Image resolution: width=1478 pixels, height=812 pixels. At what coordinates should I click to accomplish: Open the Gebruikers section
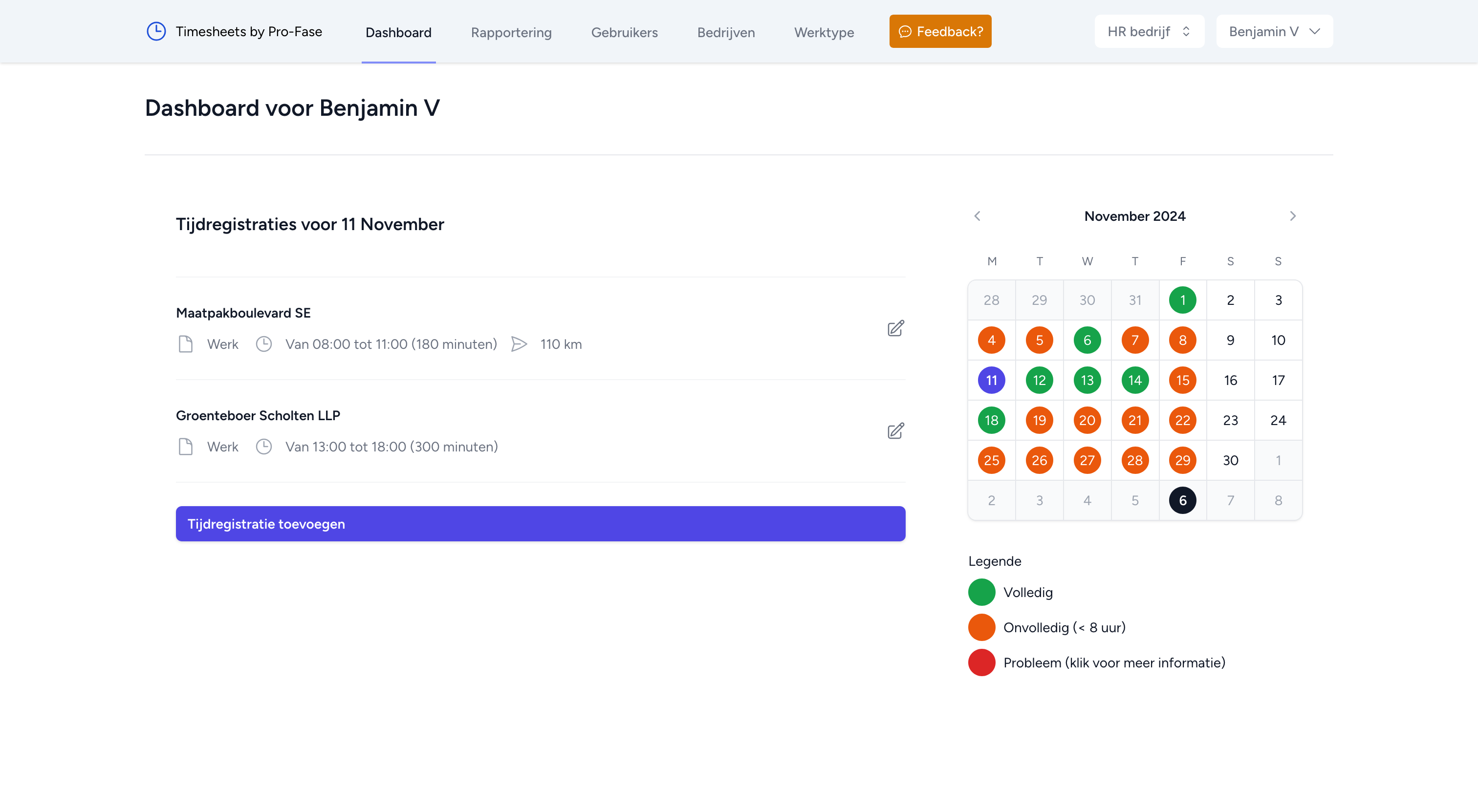pos(625,32)
